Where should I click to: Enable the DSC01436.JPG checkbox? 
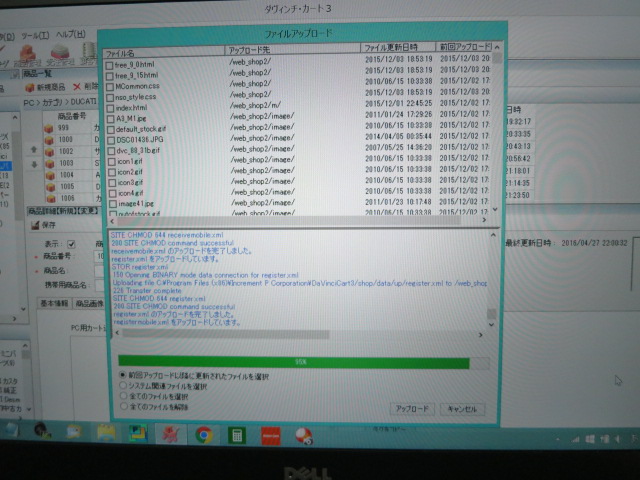[x=110, y=139]
